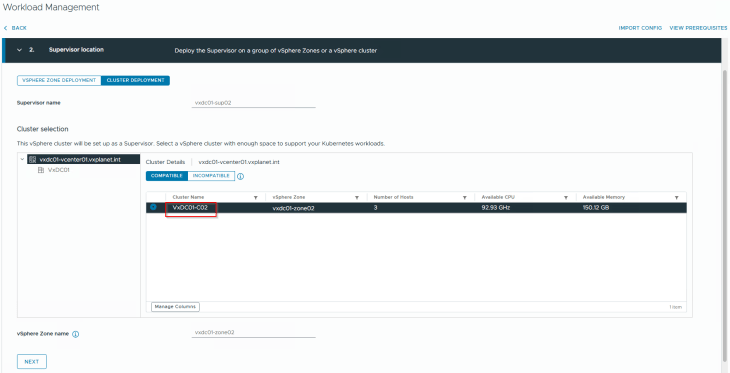This screenshot has height=373, width=730.
Task: Click info icon next to vSphere Zone name
Action: [75, 334]
